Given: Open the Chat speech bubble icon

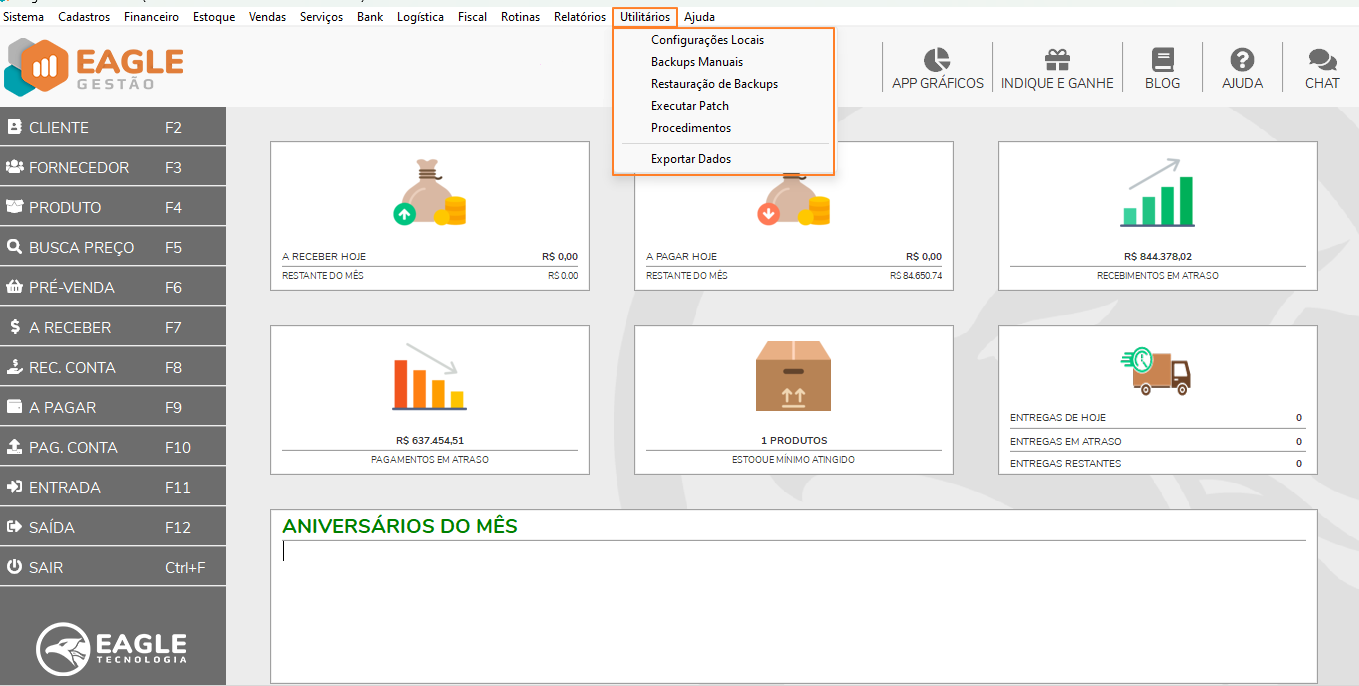Looking at the screenshot, I should (x=1322, y=60).
